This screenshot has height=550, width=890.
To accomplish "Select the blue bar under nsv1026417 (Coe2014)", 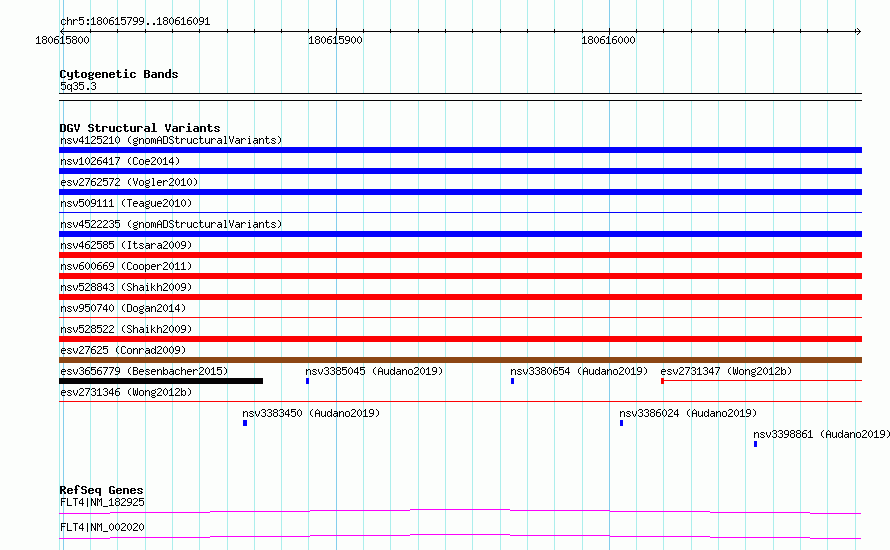I will pyautogui.click(x=460, y=171).
